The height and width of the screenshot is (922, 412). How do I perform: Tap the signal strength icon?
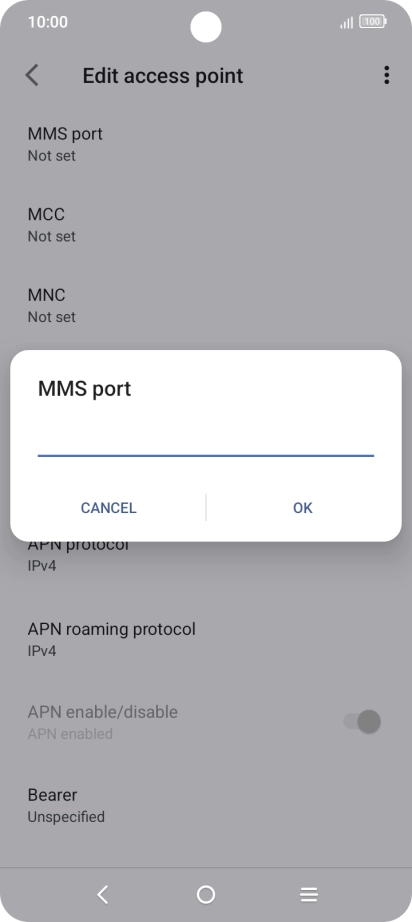tap(346, 22)
